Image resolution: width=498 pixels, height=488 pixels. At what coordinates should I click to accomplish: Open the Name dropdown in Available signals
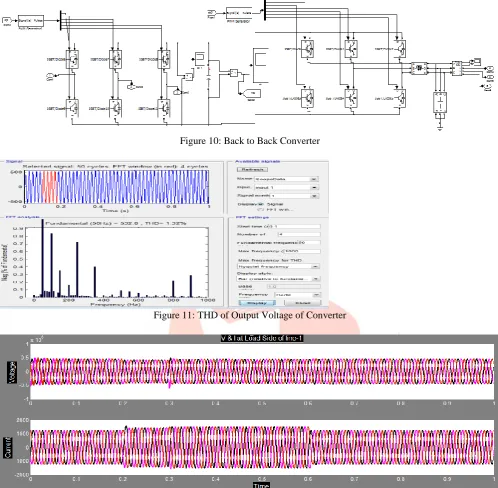click(287, 179)
